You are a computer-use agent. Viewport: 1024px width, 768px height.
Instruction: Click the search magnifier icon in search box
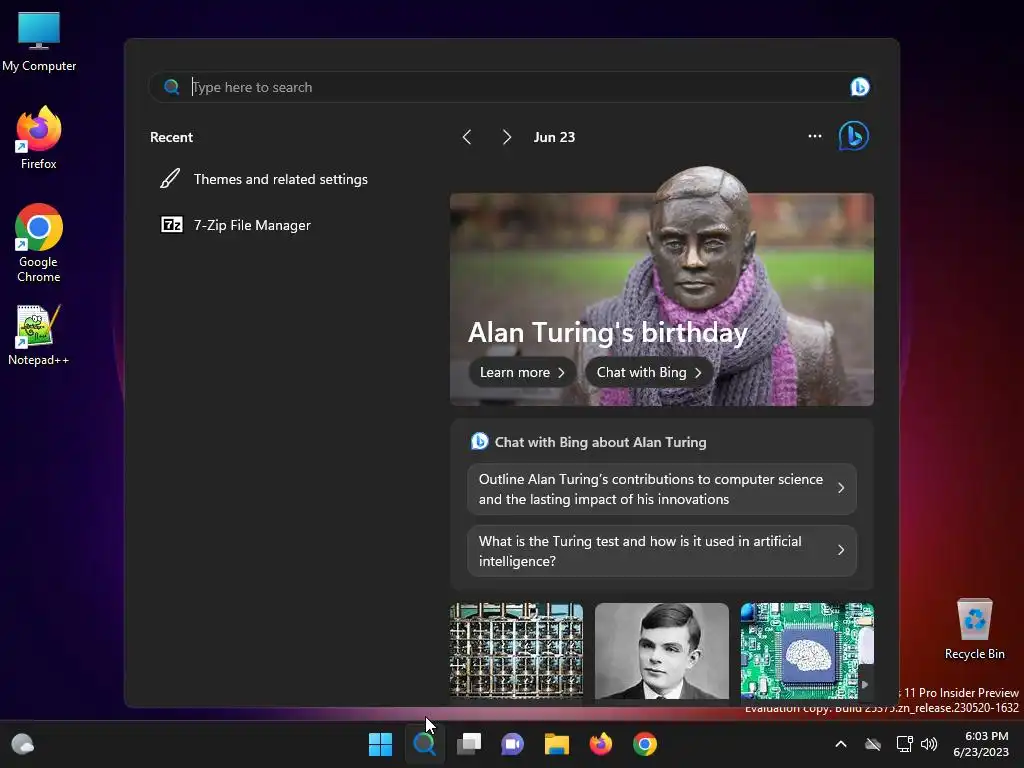[171, 87]
